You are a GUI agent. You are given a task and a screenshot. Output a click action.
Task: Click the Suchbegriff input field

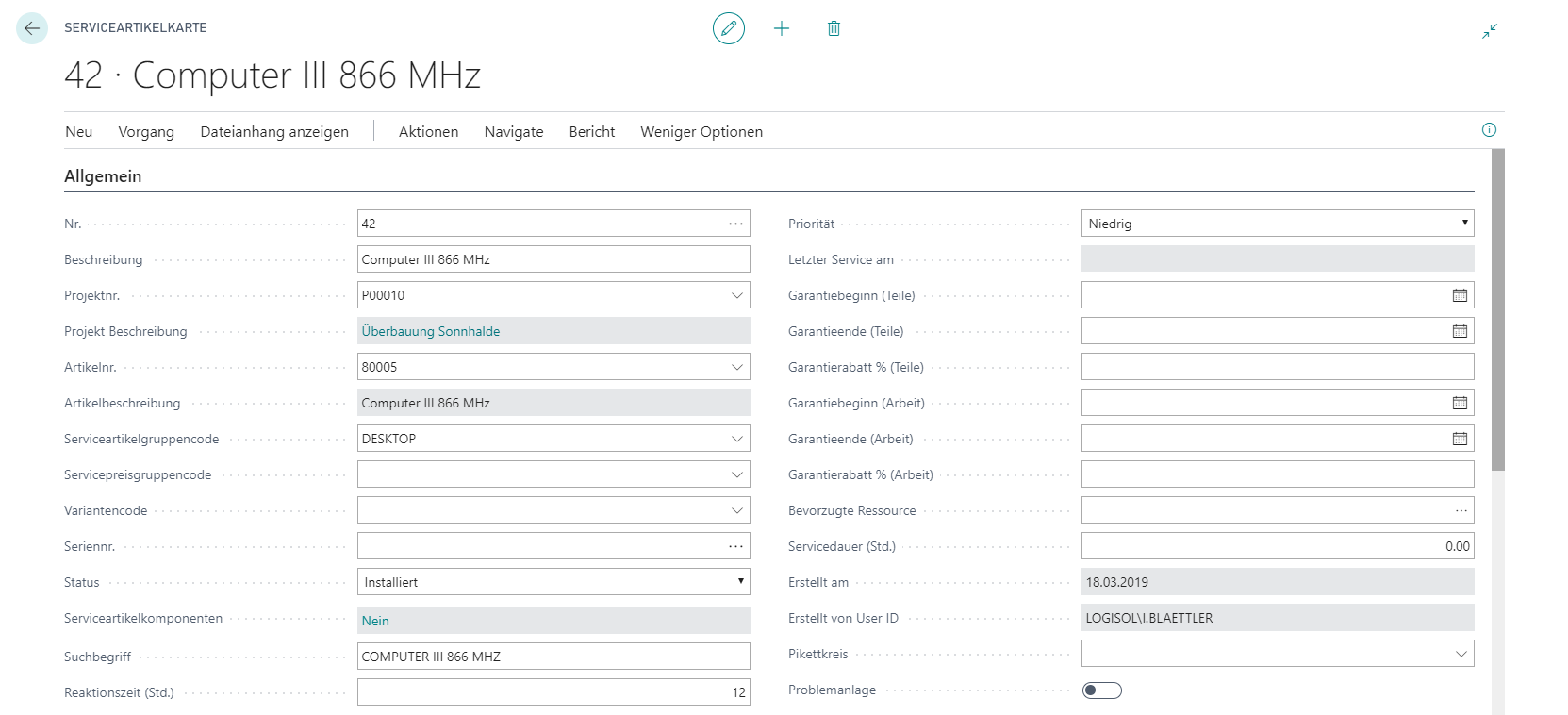tap(553, 657)
